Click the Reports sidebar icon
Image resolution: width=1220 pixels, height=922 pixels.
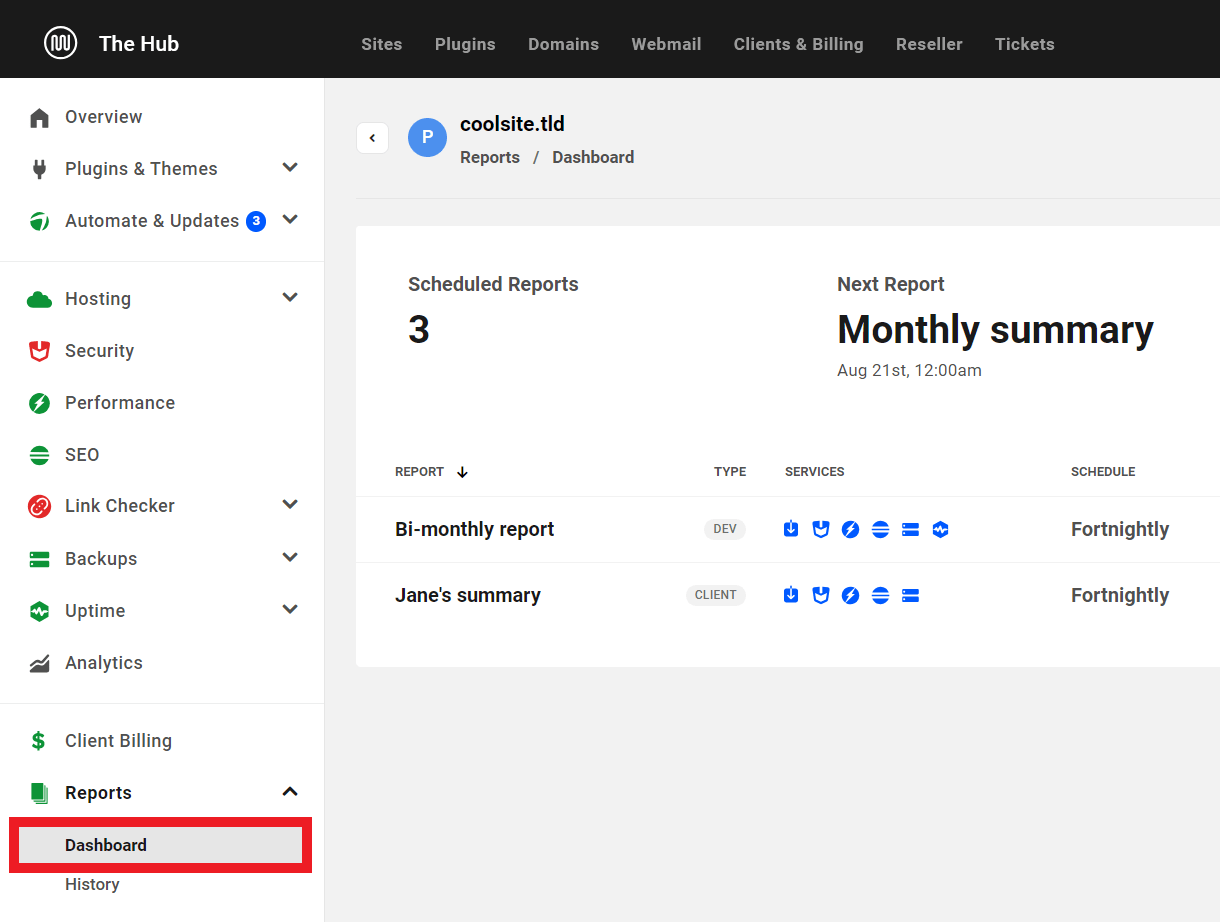(39, 793)
